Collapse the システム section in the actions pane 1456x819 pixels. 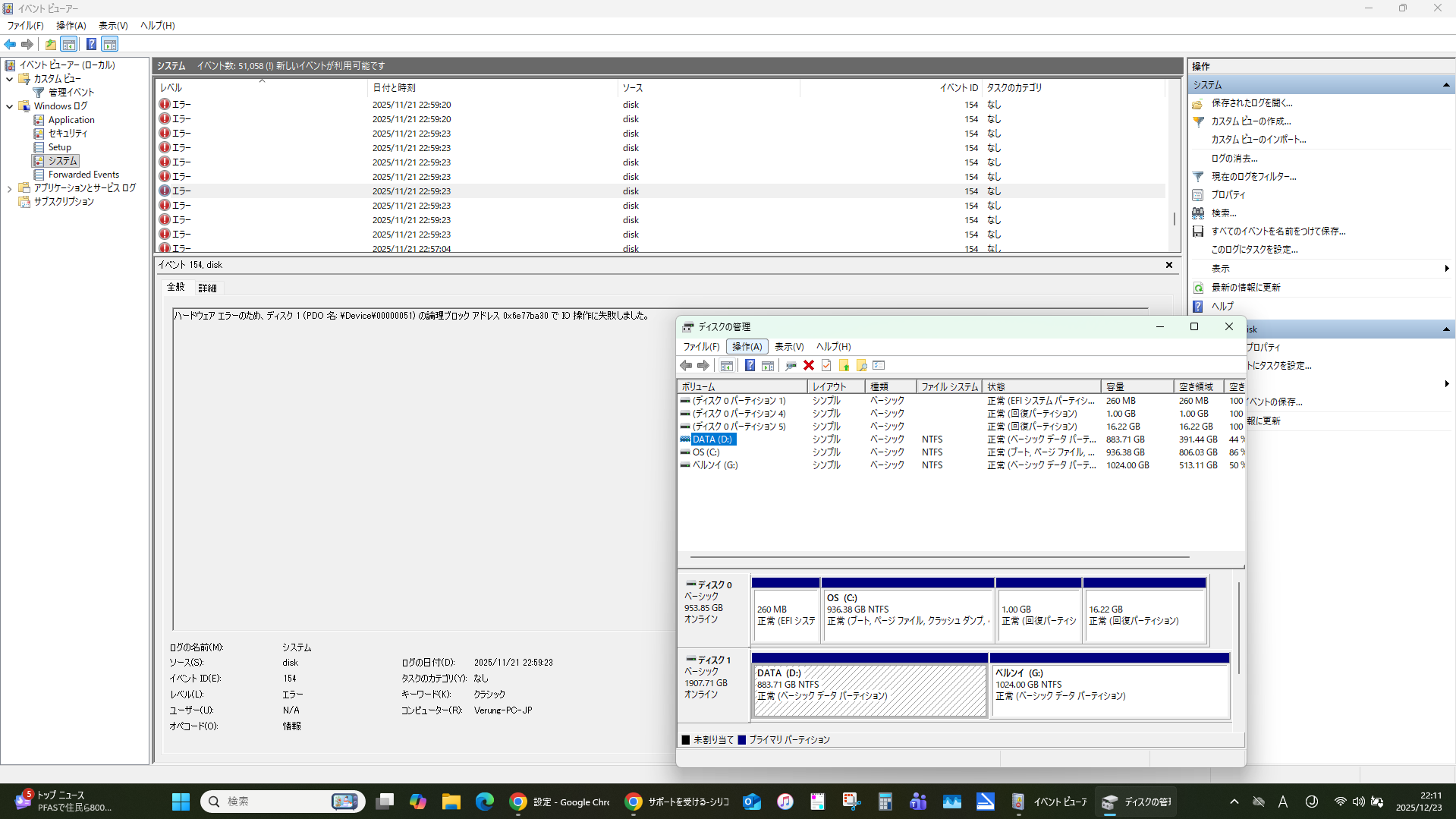[x=1446, y=85]
